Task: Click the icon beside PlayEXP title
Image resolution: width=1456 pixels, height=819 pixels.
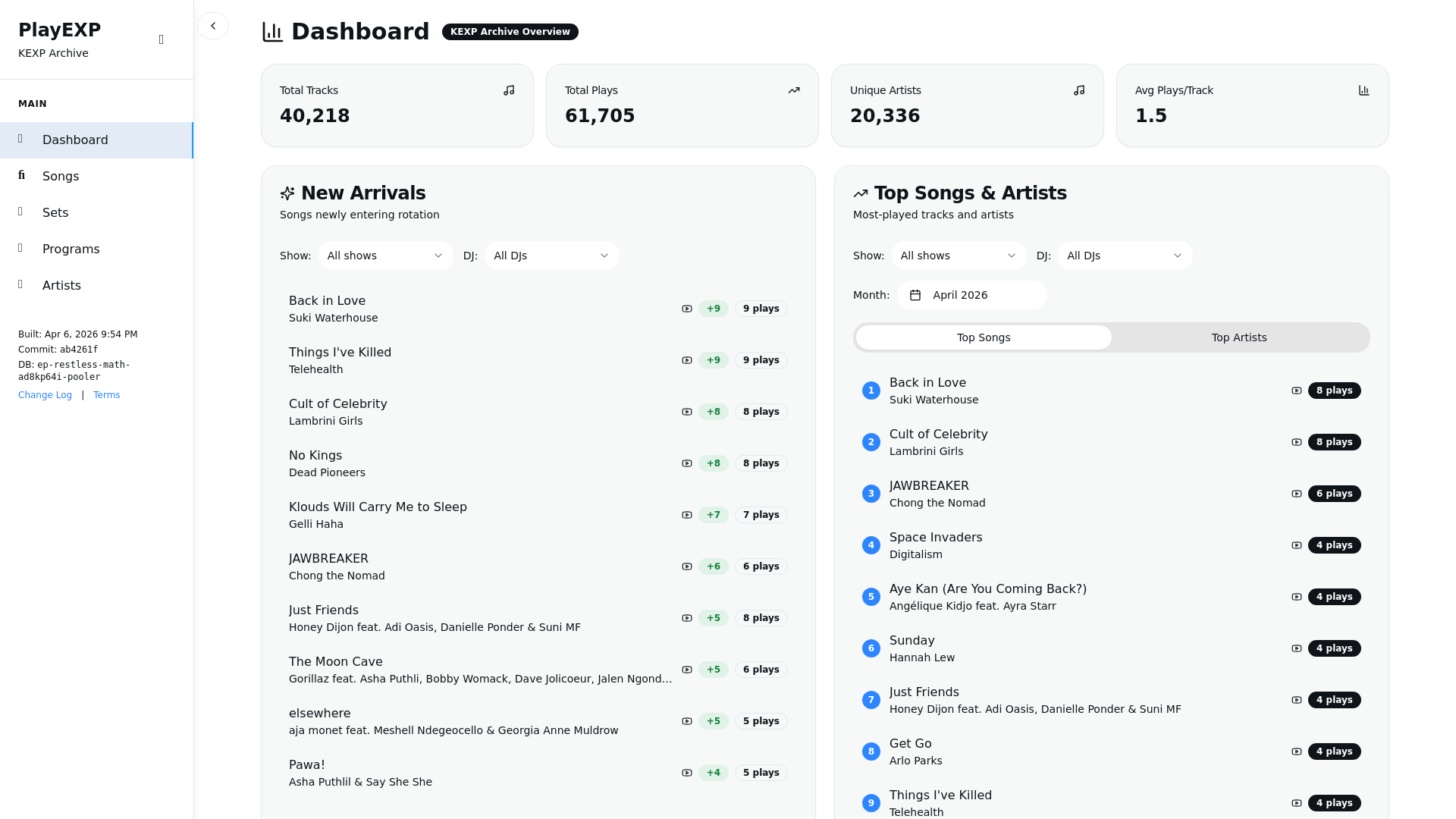Action: point(161,39)
